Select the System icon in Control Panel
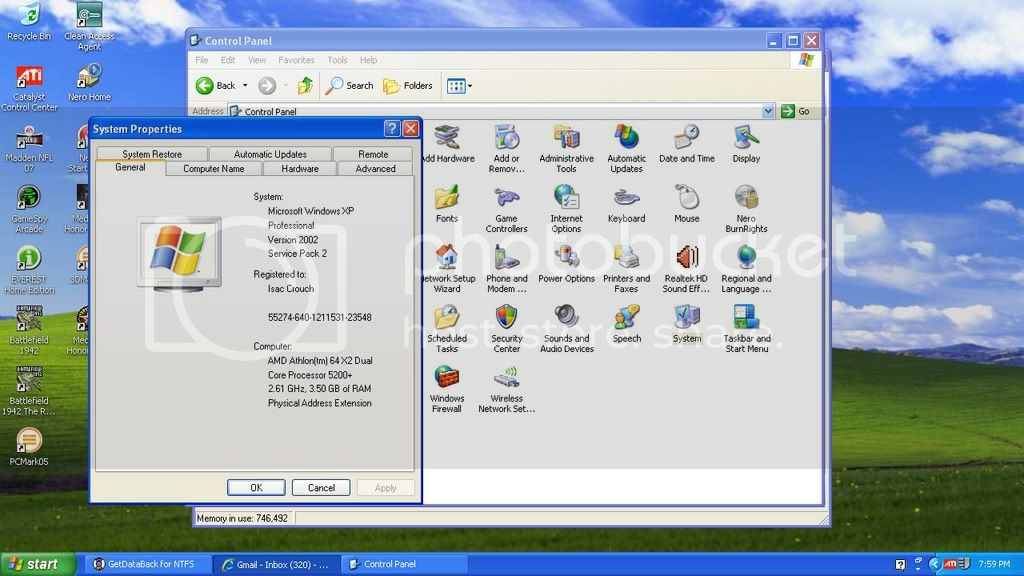1024x576 pixels. (x=686, y=324)
